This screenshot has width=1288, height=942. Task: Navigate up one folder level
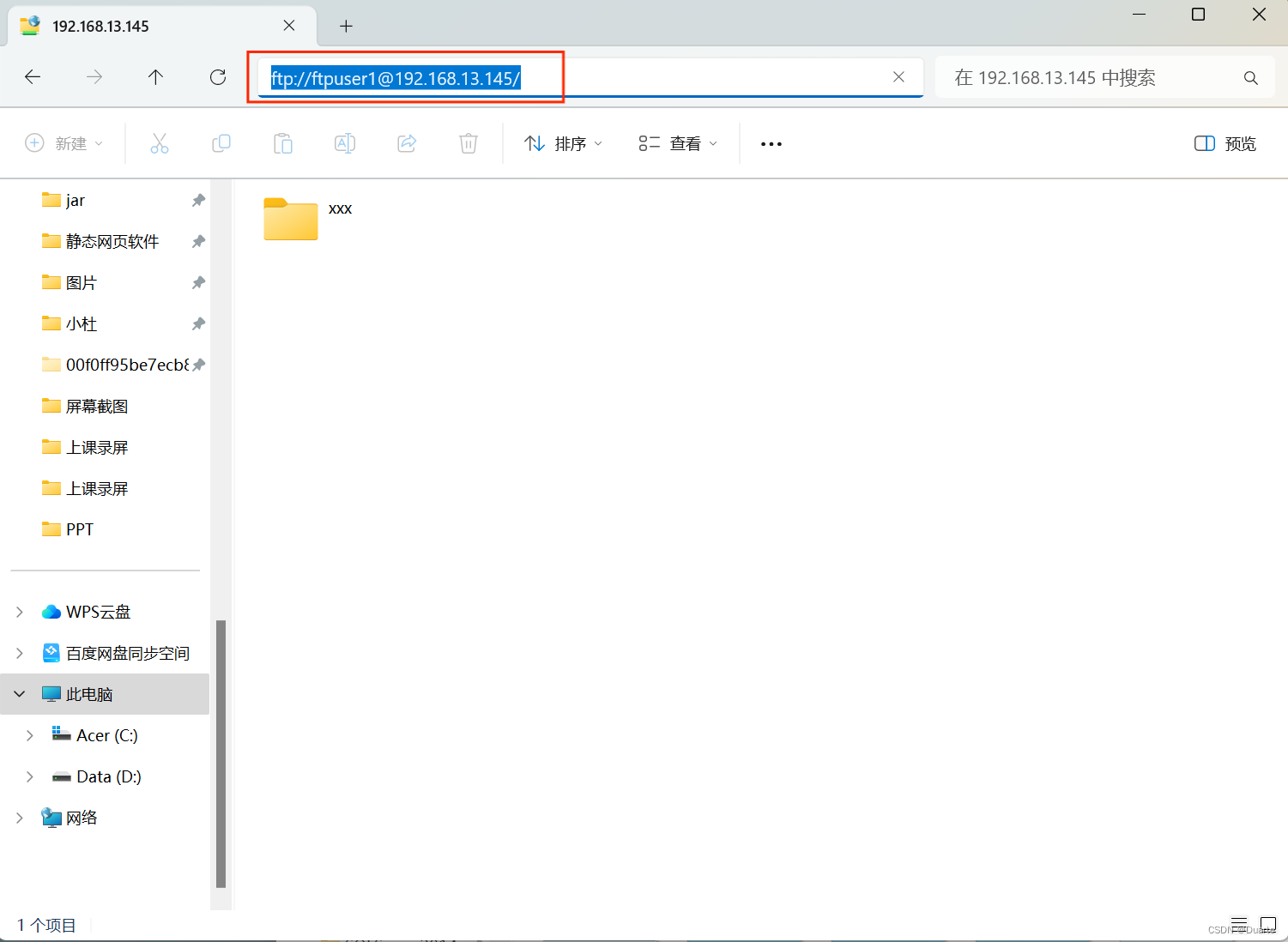(155, 77)
